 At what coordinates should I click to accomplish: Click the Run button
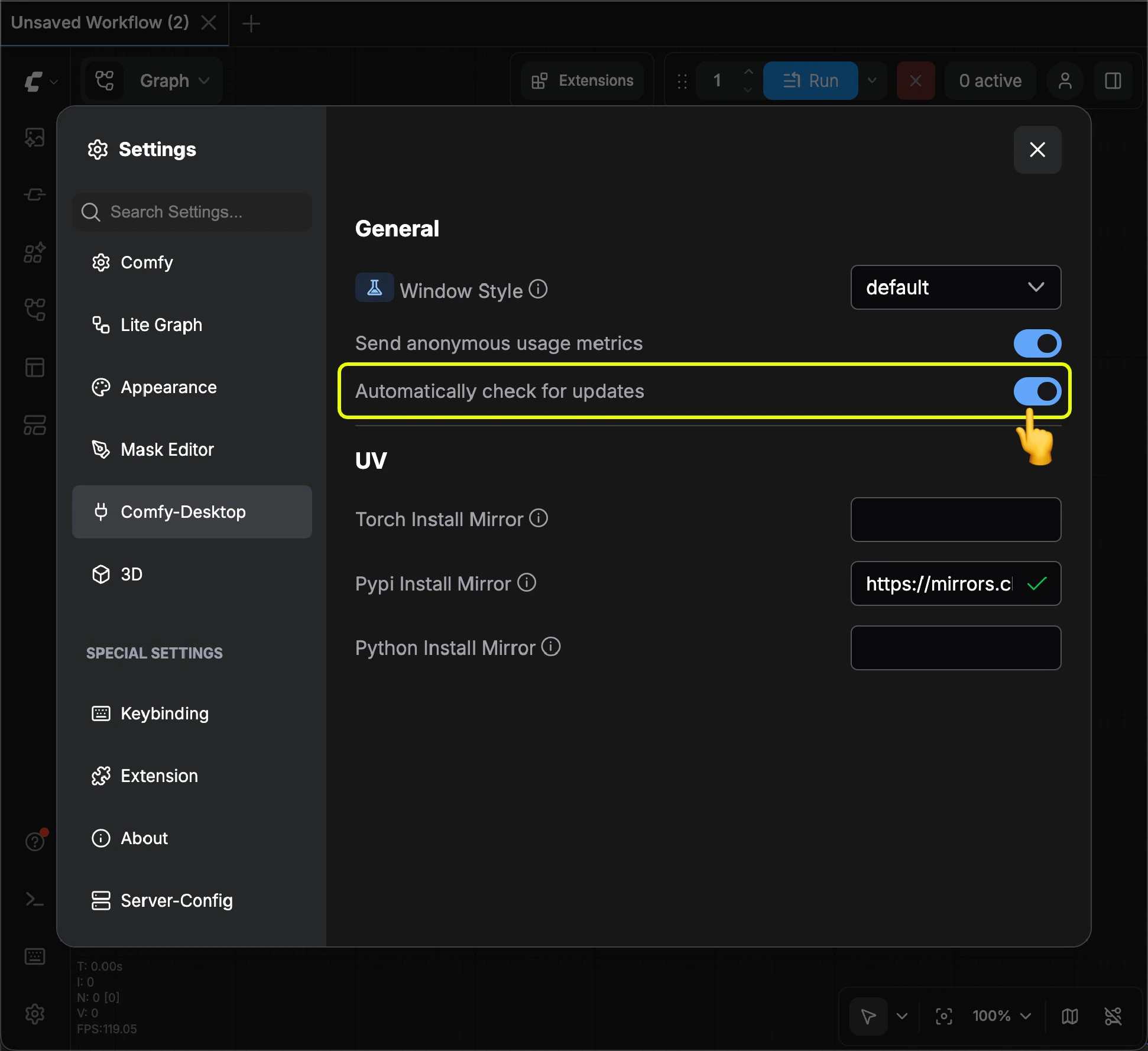(x=810, y=80)
